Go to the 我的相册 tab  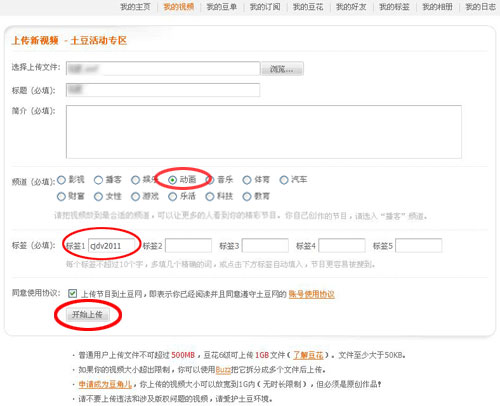point(437,7)
